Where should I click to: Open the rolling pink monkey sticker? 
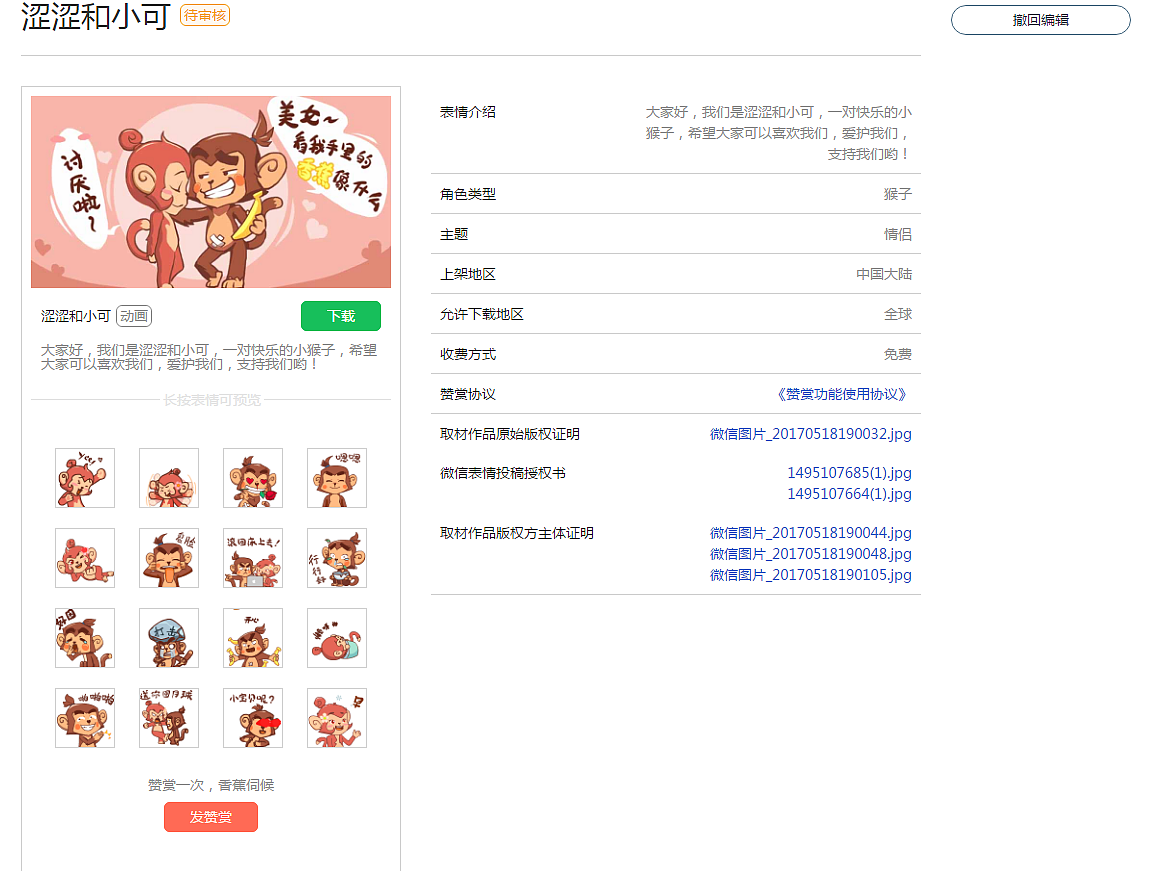click(336, 638)
